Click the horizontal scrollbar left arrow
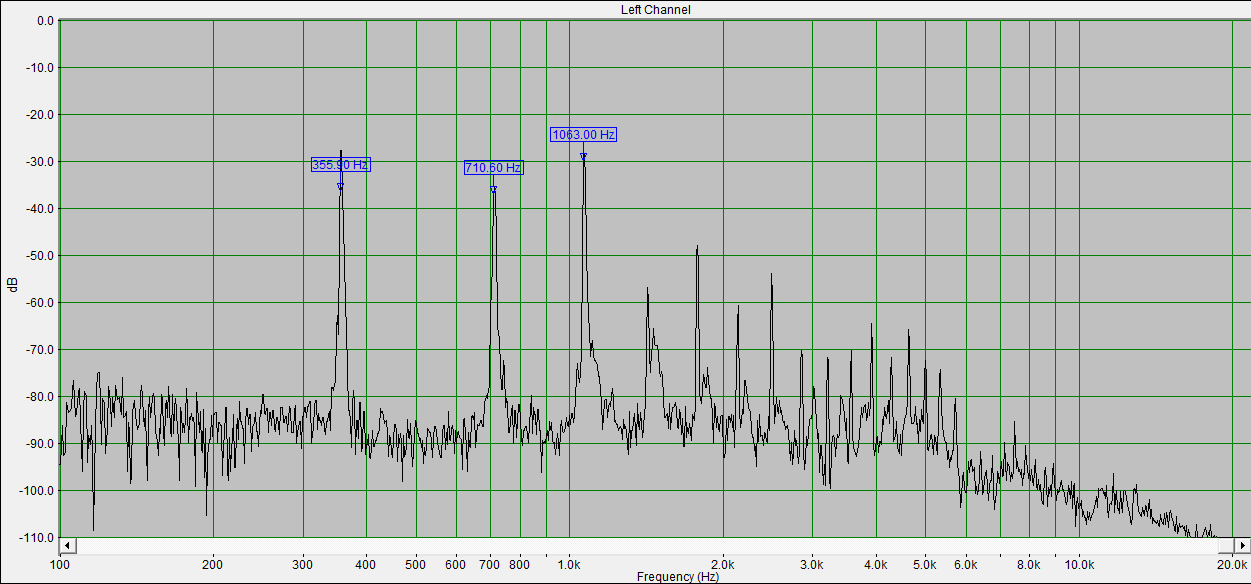1251x584 pixels. pyautogui.click(x=68, y=546)
